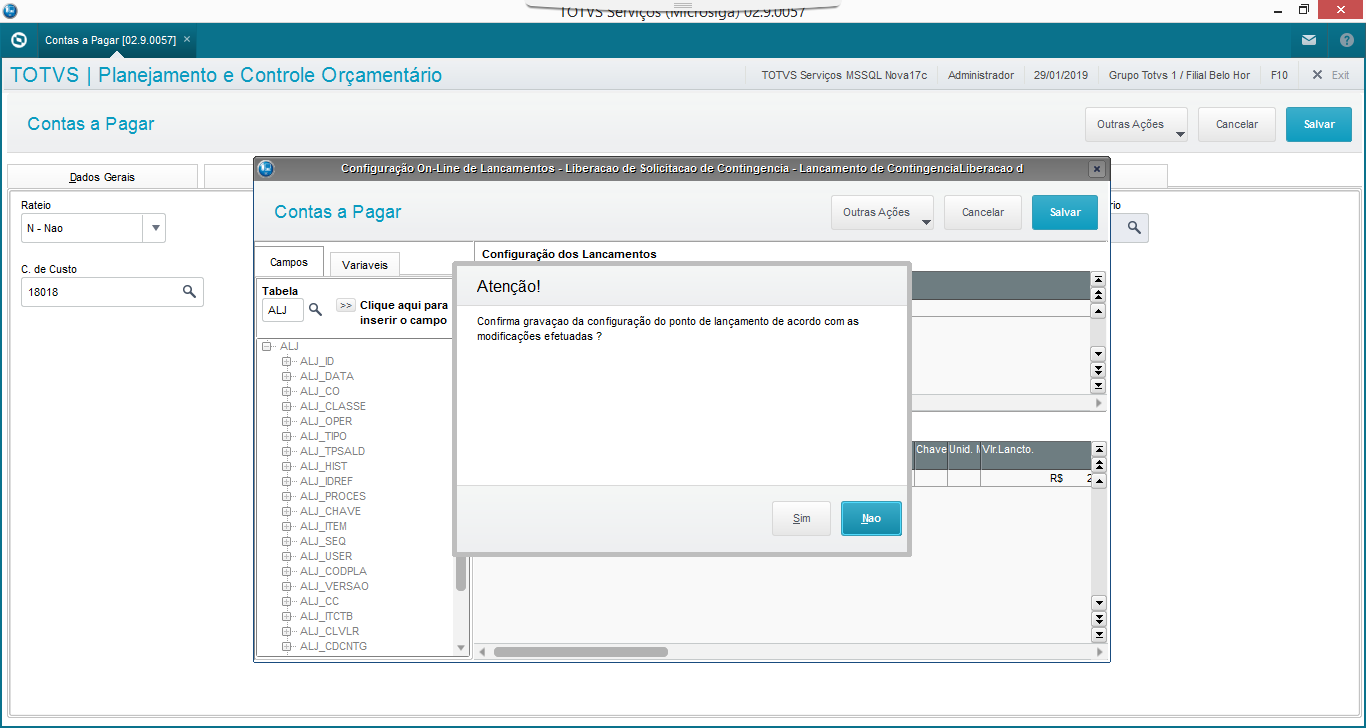Click the TOTVS Serviços MSSQL Nova17c environment label
1366x728 pixels.
tap(844, 75)
